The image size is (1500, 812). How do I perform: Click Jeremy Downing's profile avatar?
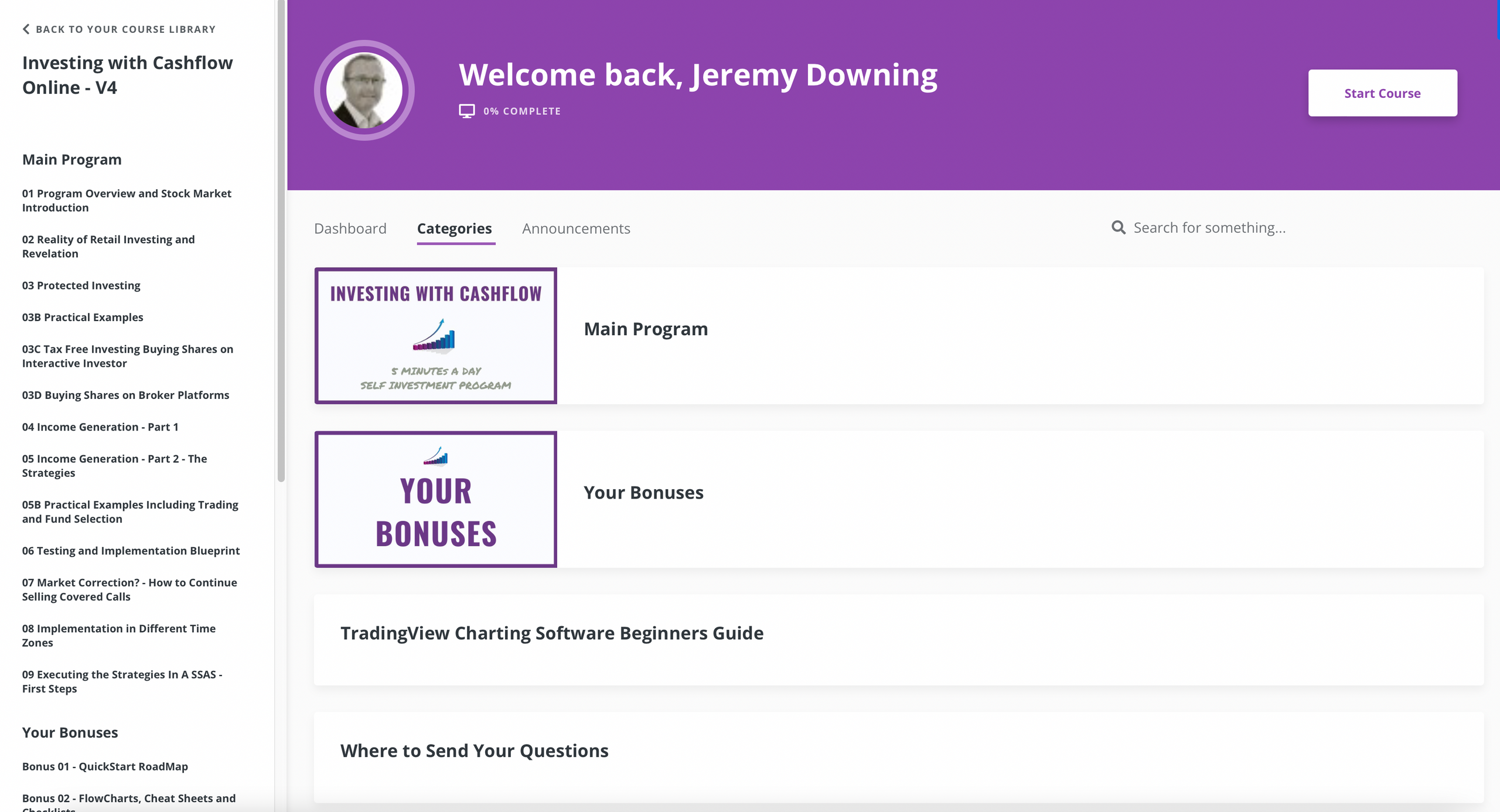click(x=364, y=90)
